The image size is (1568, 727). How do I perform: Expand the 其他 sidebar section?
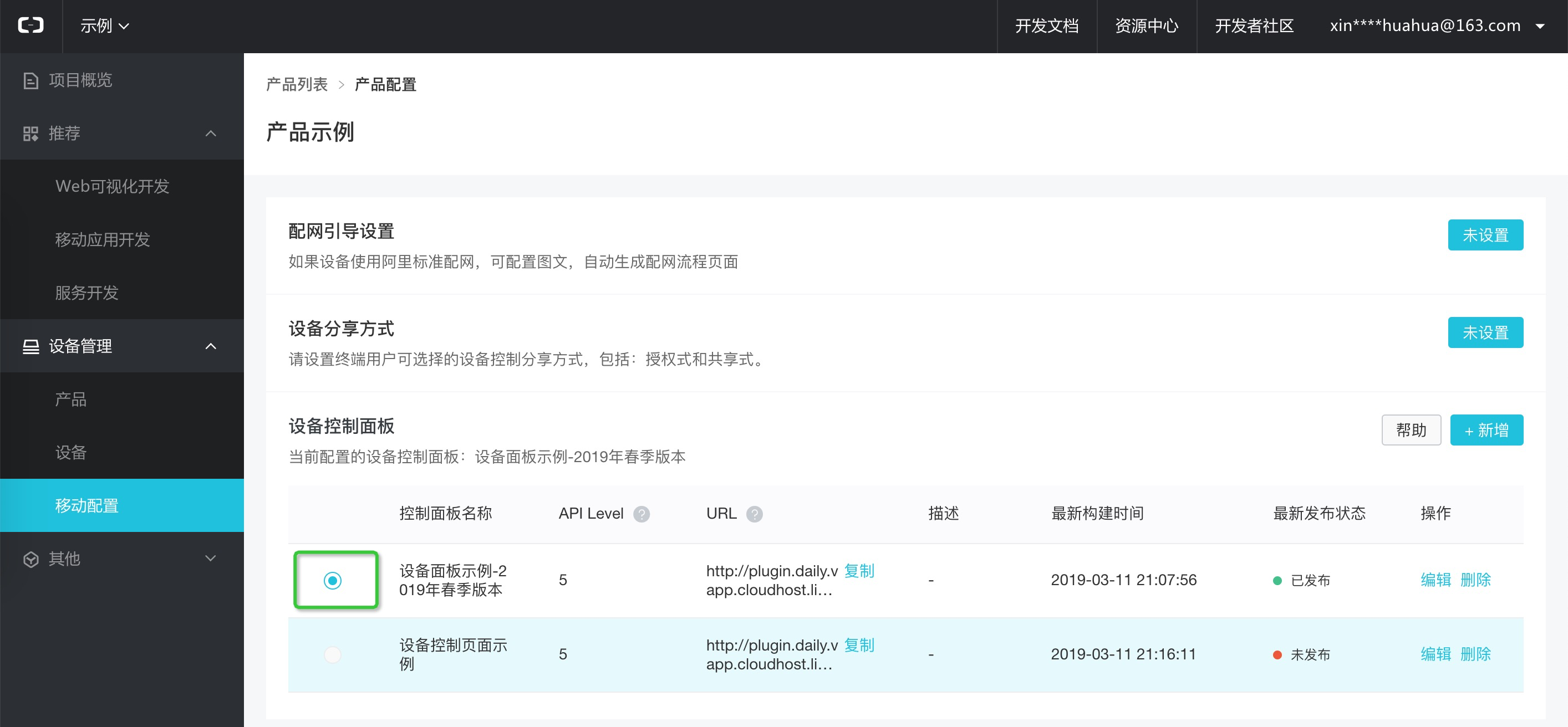pyautogui.click(x=211, y=559)
